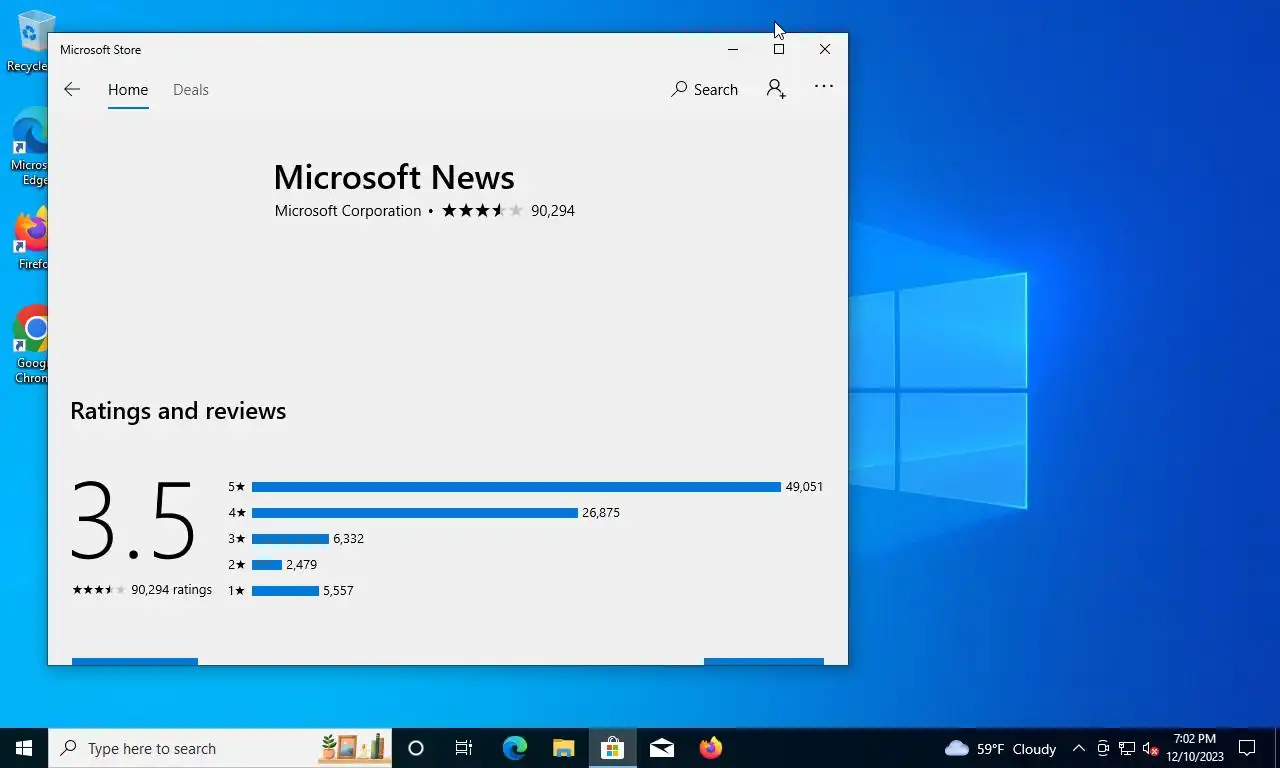Click the header star rating 90,294
1280x768 pixels.
(509, 211)
